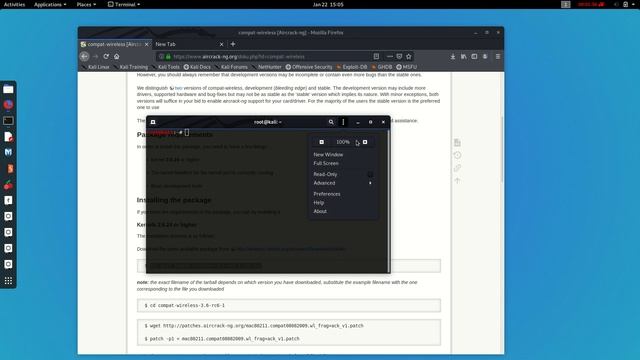Choose New Window in terminal menu
This screenshot has width=640, height=360.
pyautogui.click(x=328, y=155)
